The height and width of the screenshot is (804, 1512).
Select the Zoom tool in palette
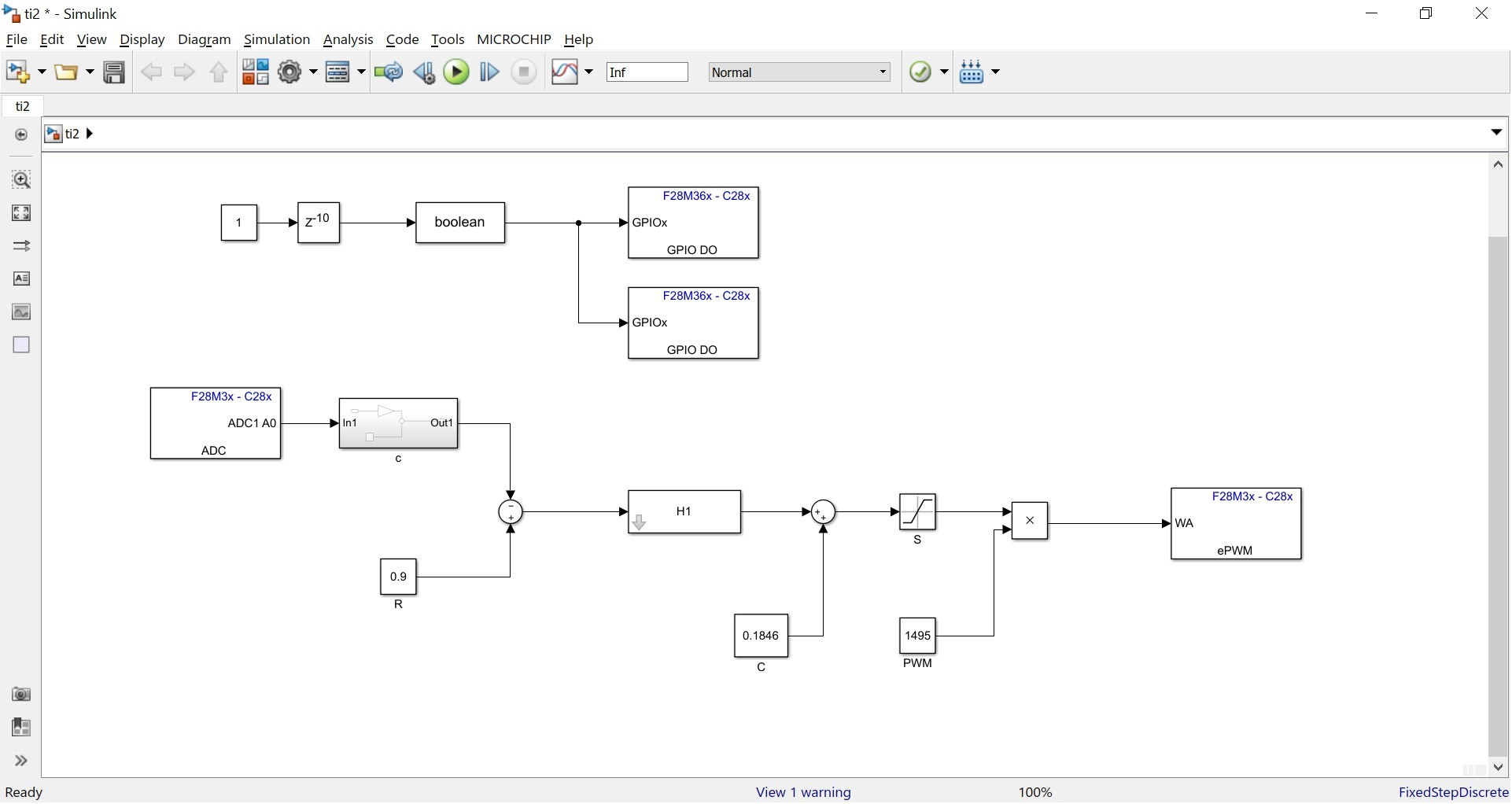point(22,180)
